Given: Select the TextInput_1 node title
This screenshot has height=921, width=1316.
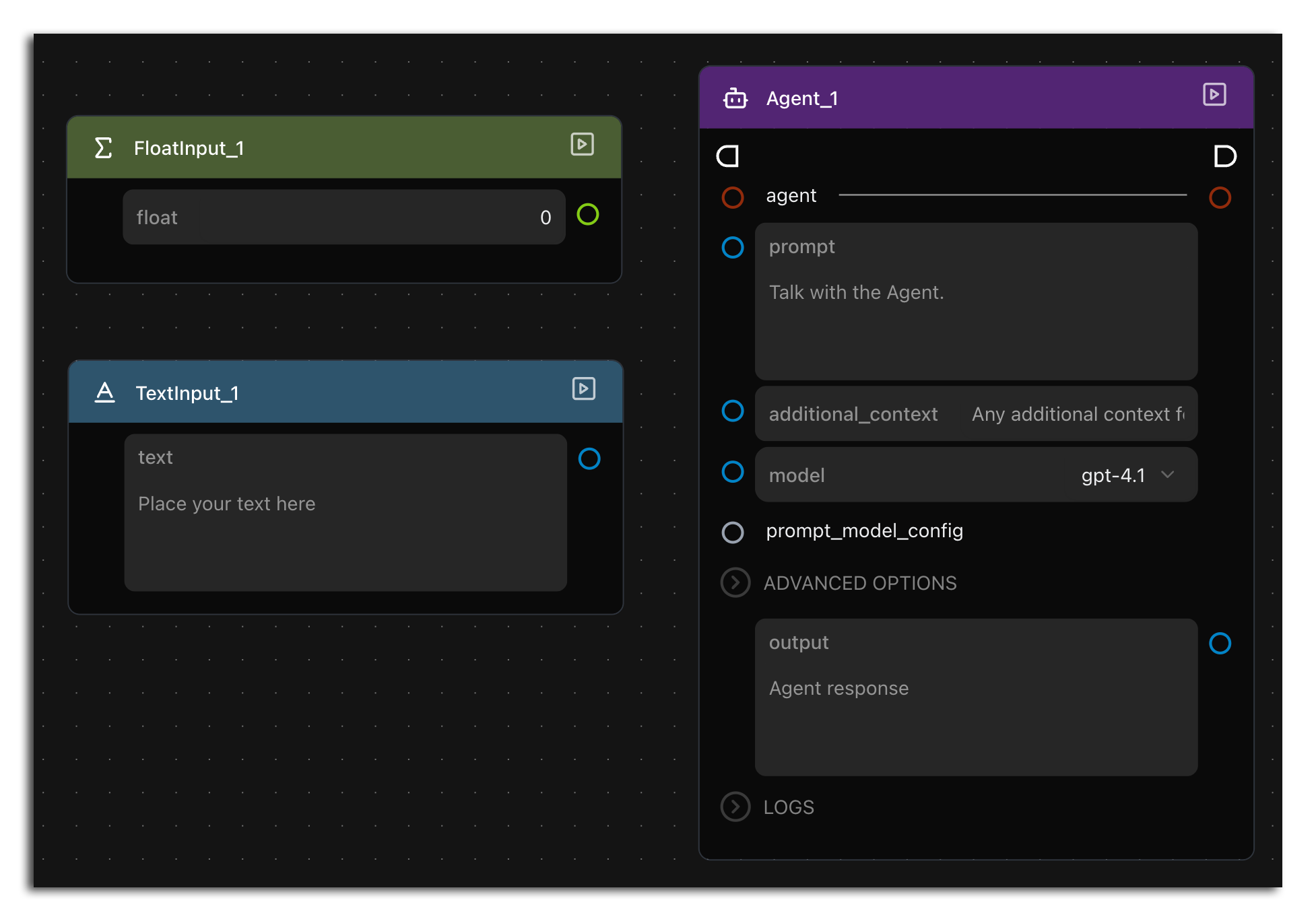Looking at the screenshot, I should tap(187, 393).
